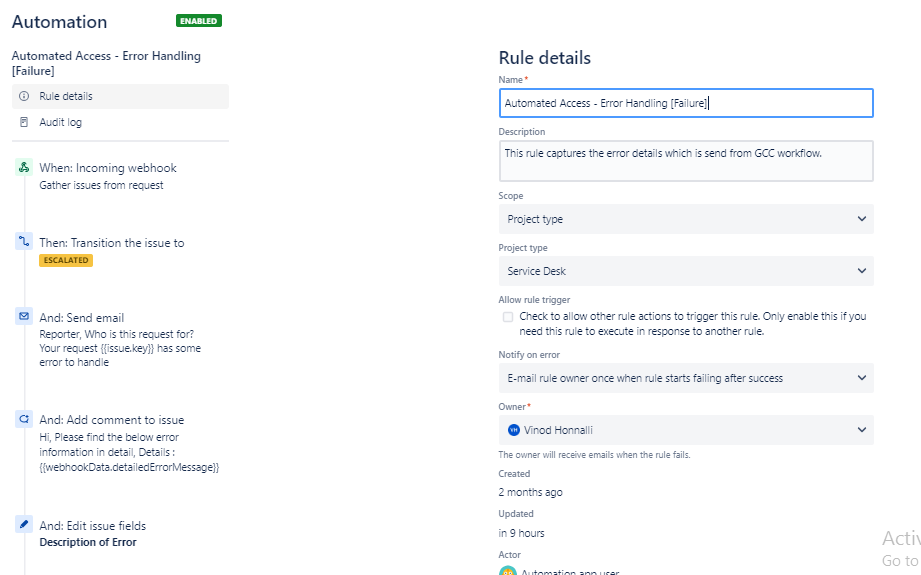921x575 pixels.
Task: Click the 'The owner will receive emails' hint
Action: [x=594, y=455]
